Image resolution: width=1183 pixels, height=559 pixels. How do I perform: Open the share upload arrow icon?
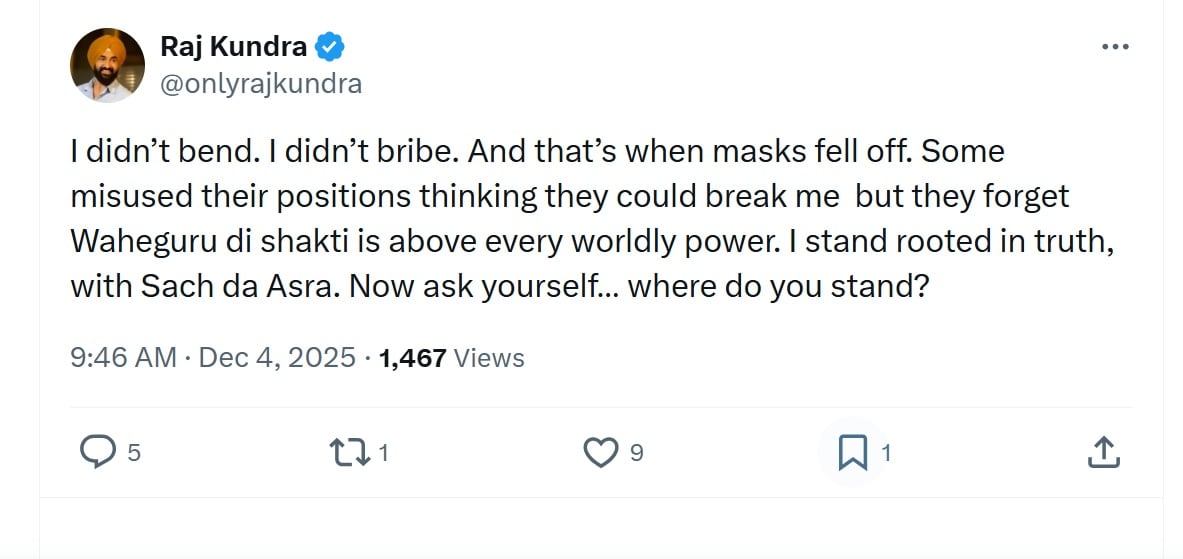[x=1102, y=452]
